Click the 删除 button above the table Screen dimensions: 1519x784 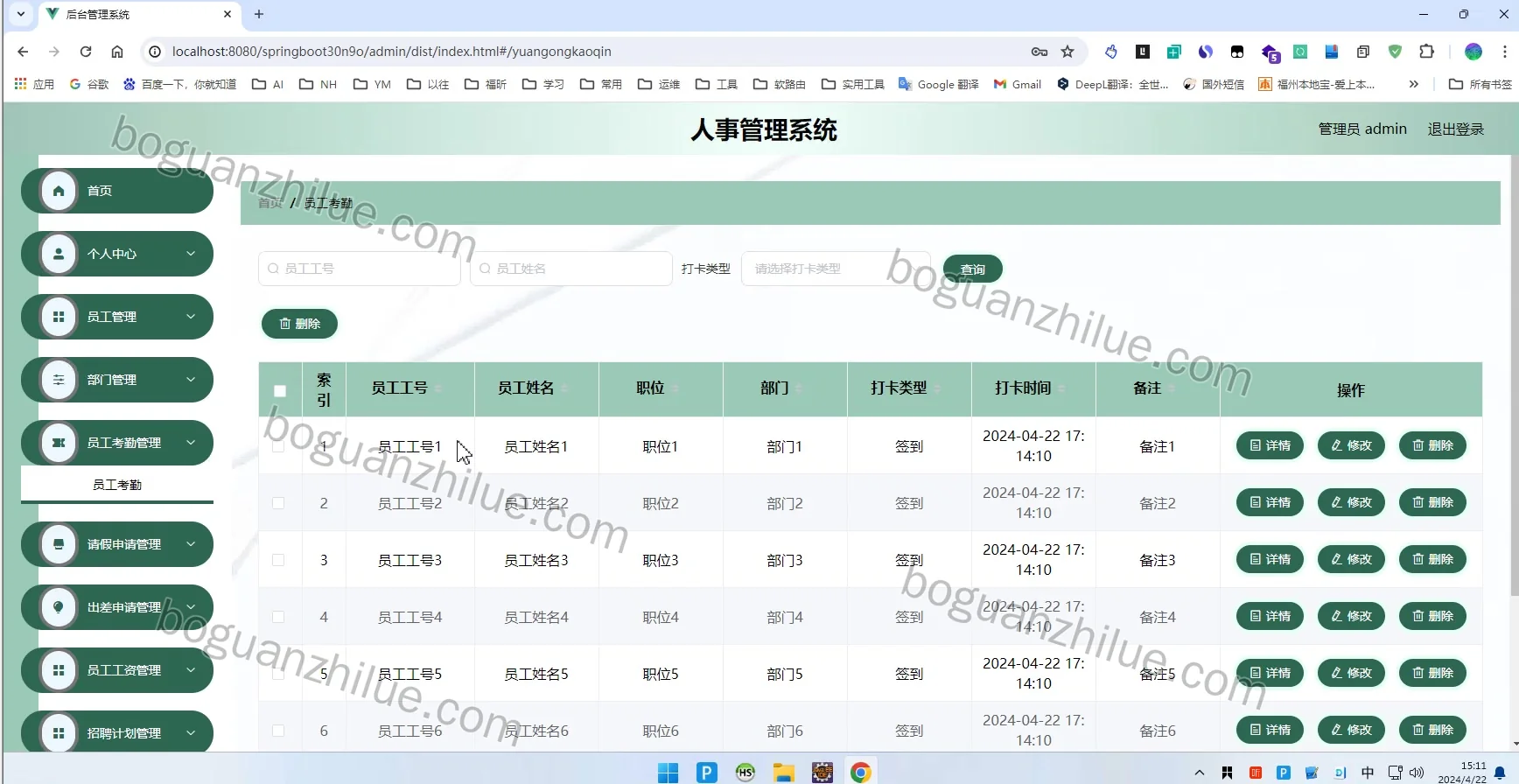[299, 324]
